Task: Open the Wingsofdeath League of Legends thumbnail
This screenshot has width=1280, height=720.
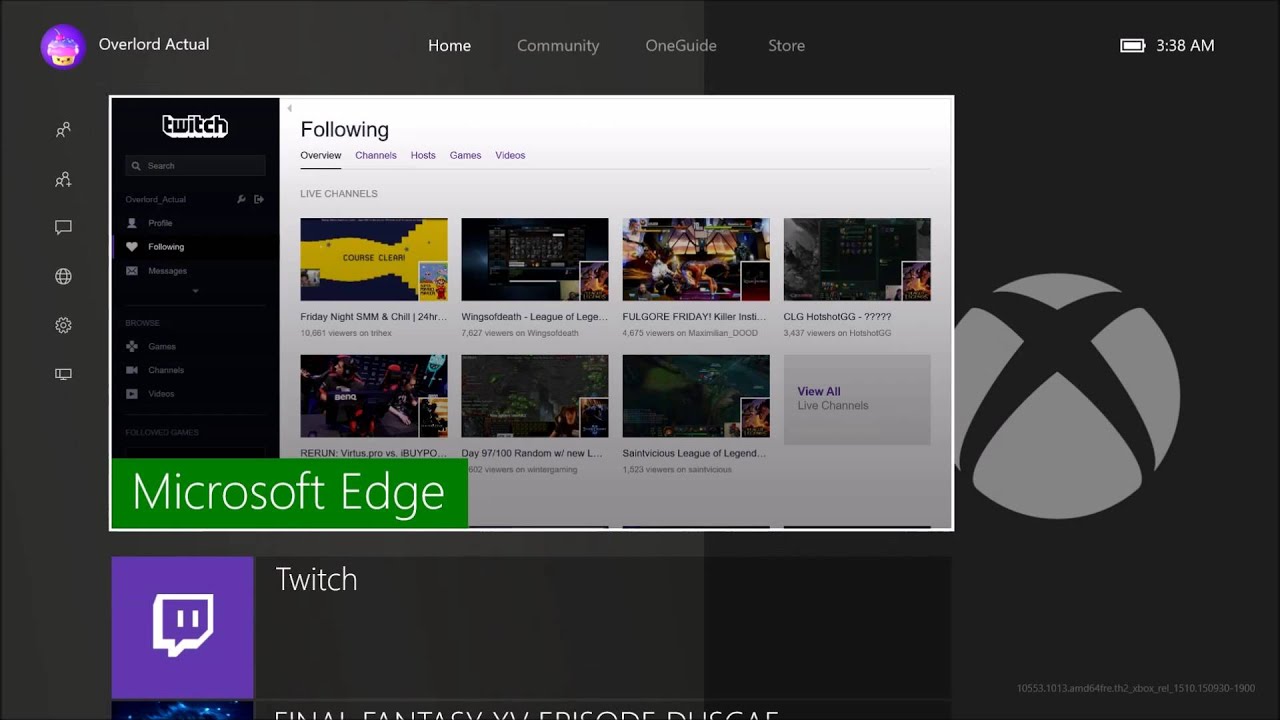Action: click(535, 259)
